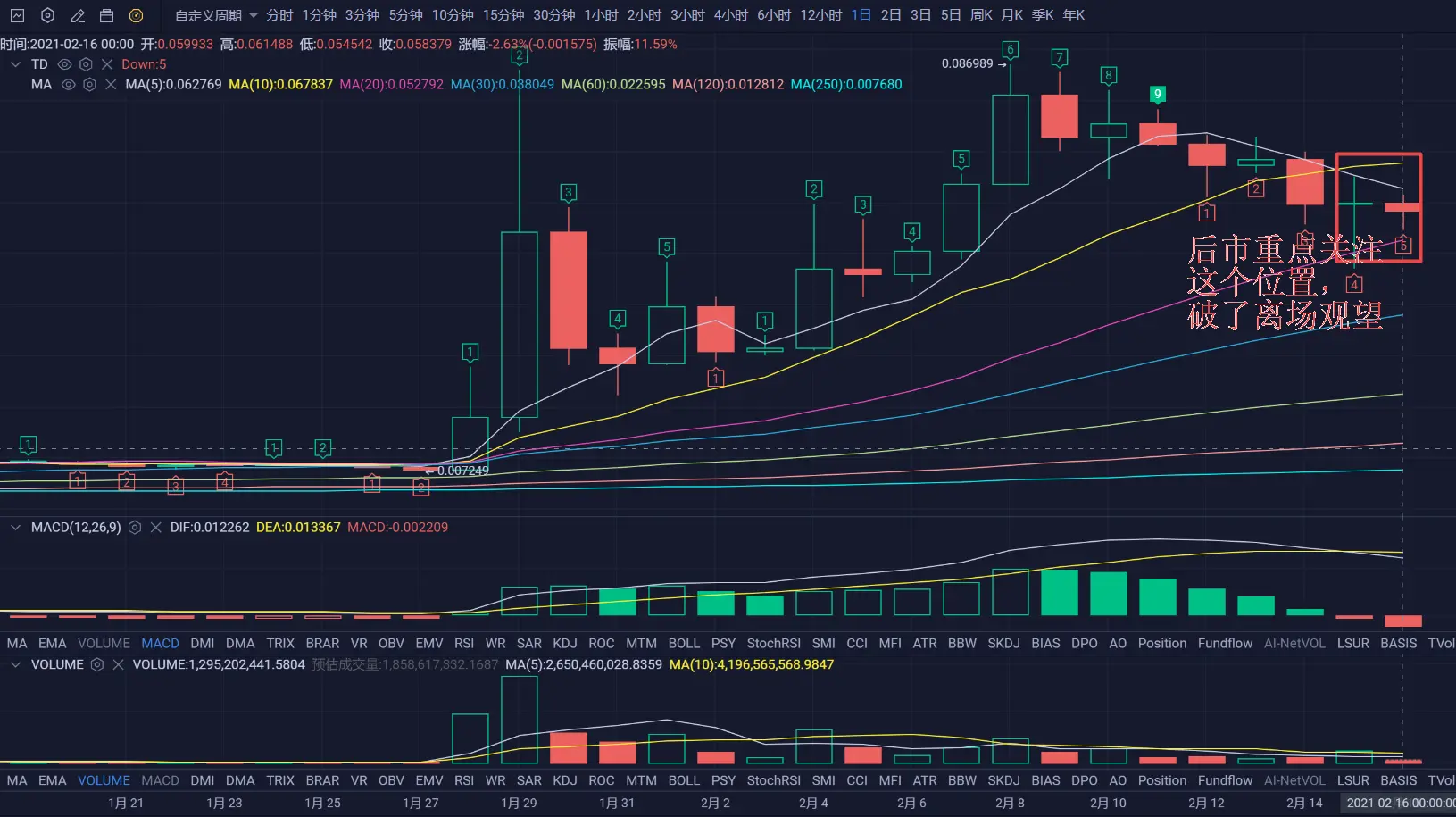This screenshot has width=1456, height=817.
Task: Toggle visibility eye of MA indicator
Action: point(68,85)
